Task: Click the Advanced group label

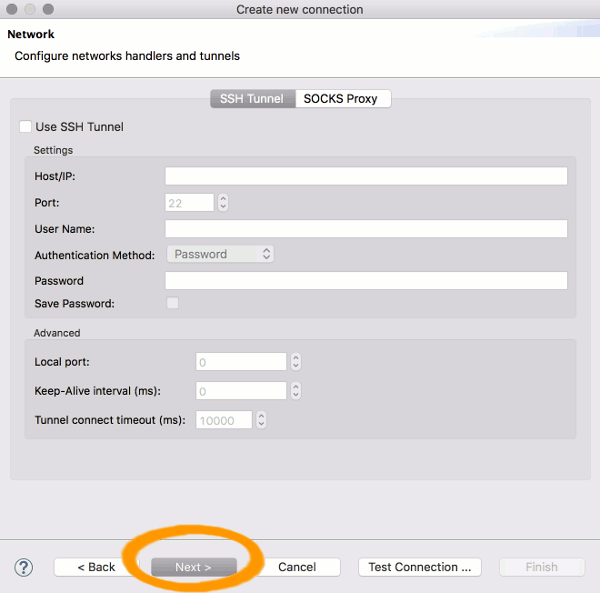Action: [x=57, y=333]
